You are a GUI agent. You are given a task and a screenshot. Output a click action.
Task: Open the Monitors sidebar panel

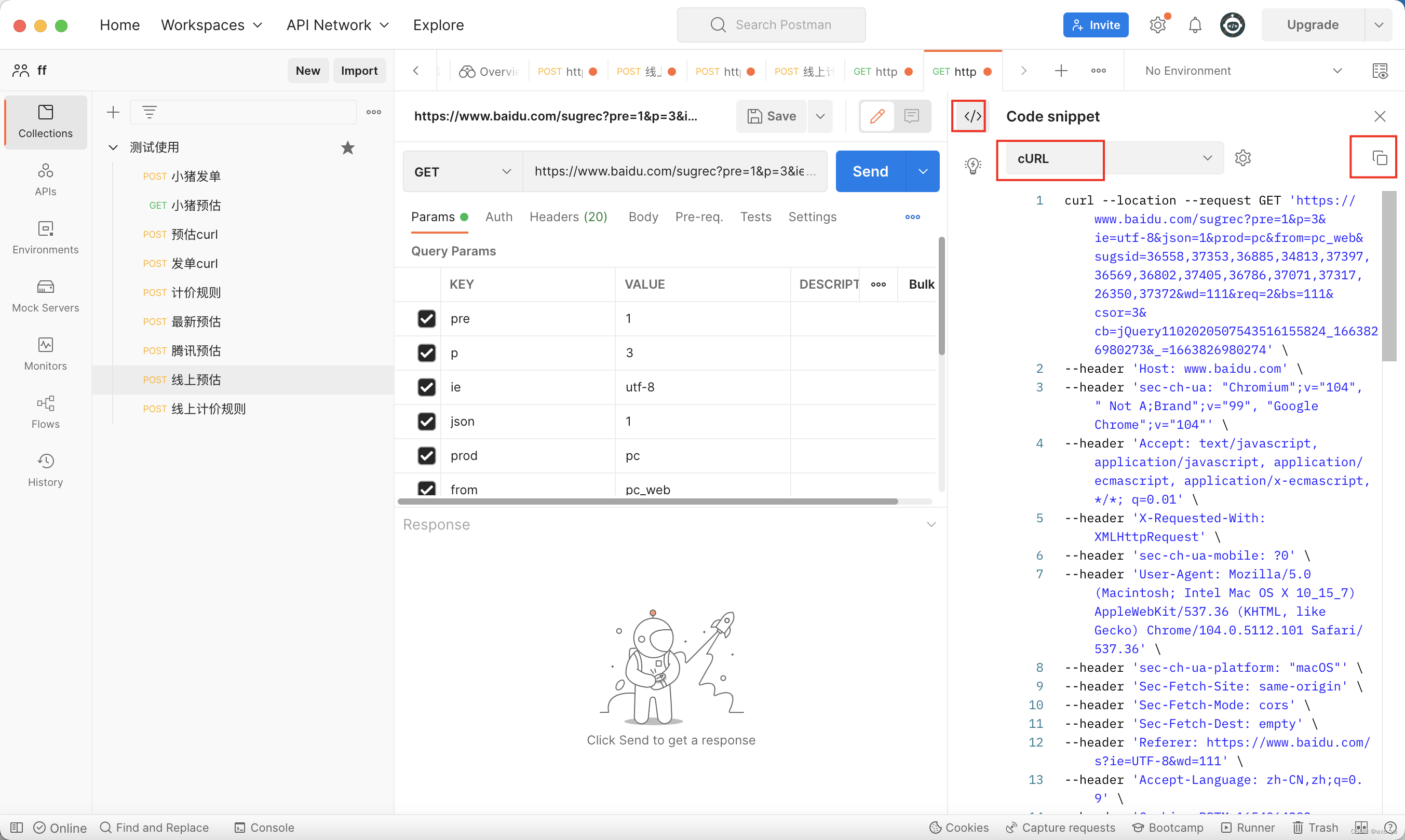pos(45,355)
